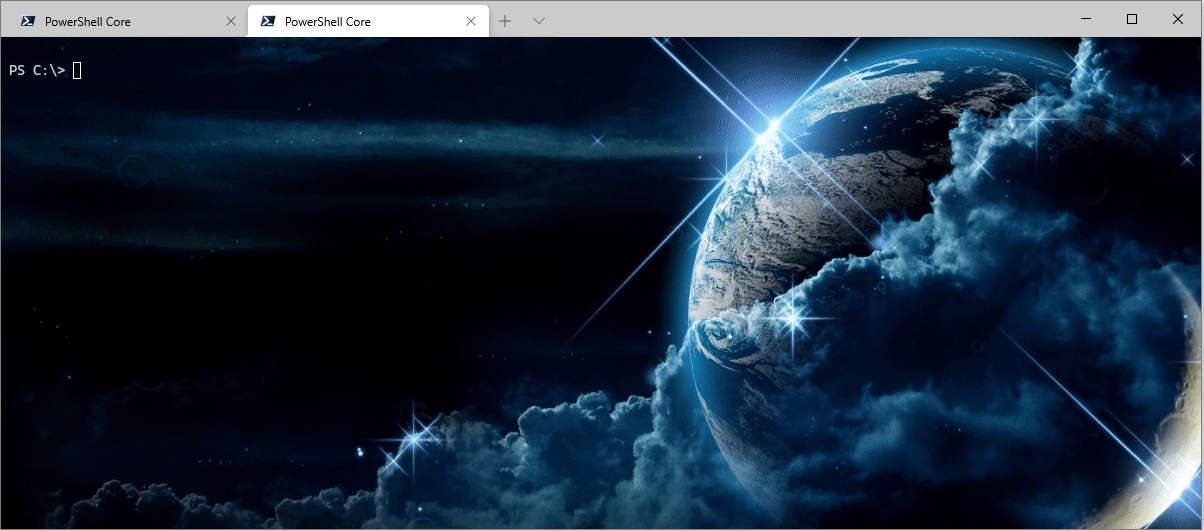This screenshot has width=1204, height=530.
Task: Maximize the terminal window
Action: click(x=1132, y=19)
